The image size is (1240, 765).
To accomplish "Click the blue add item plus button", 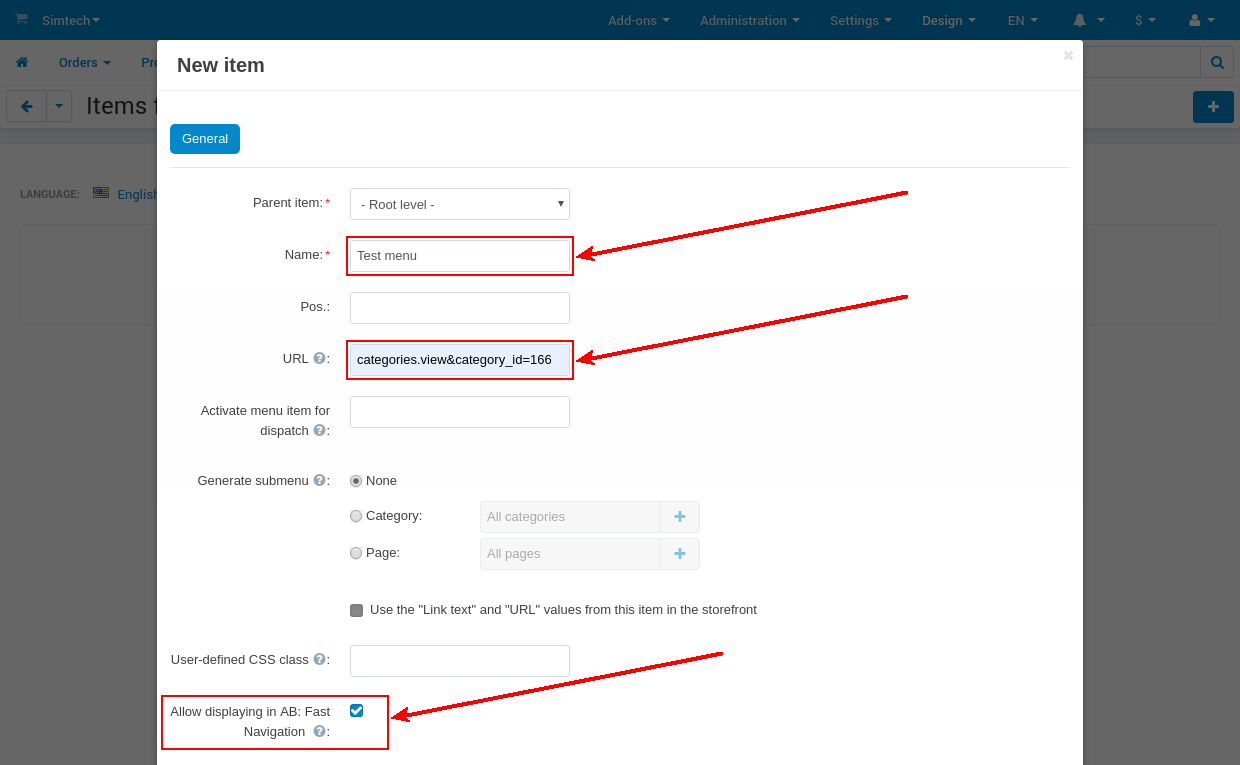I will 1213,107.
